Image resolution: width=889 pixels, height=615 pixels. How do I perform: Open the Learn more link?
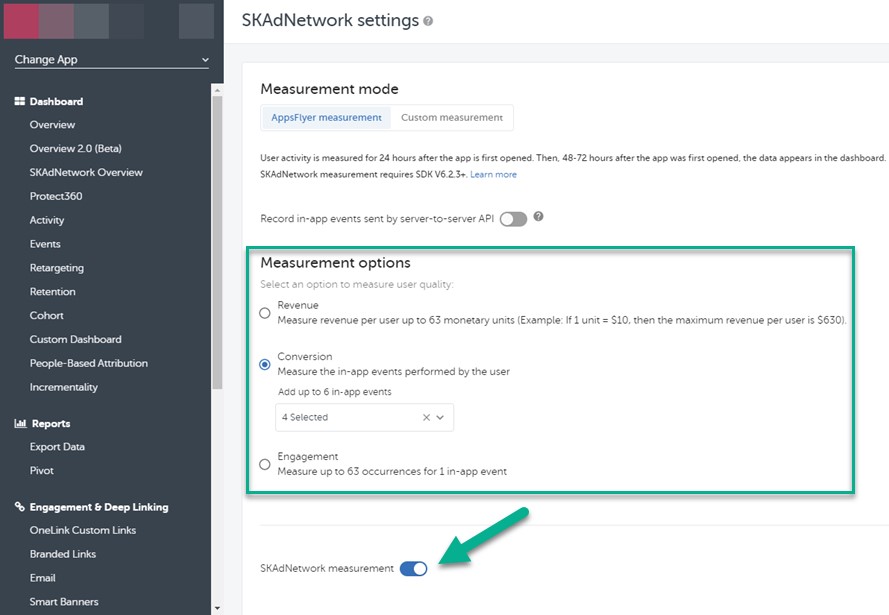pyautogui.click(x=493, y=174)
